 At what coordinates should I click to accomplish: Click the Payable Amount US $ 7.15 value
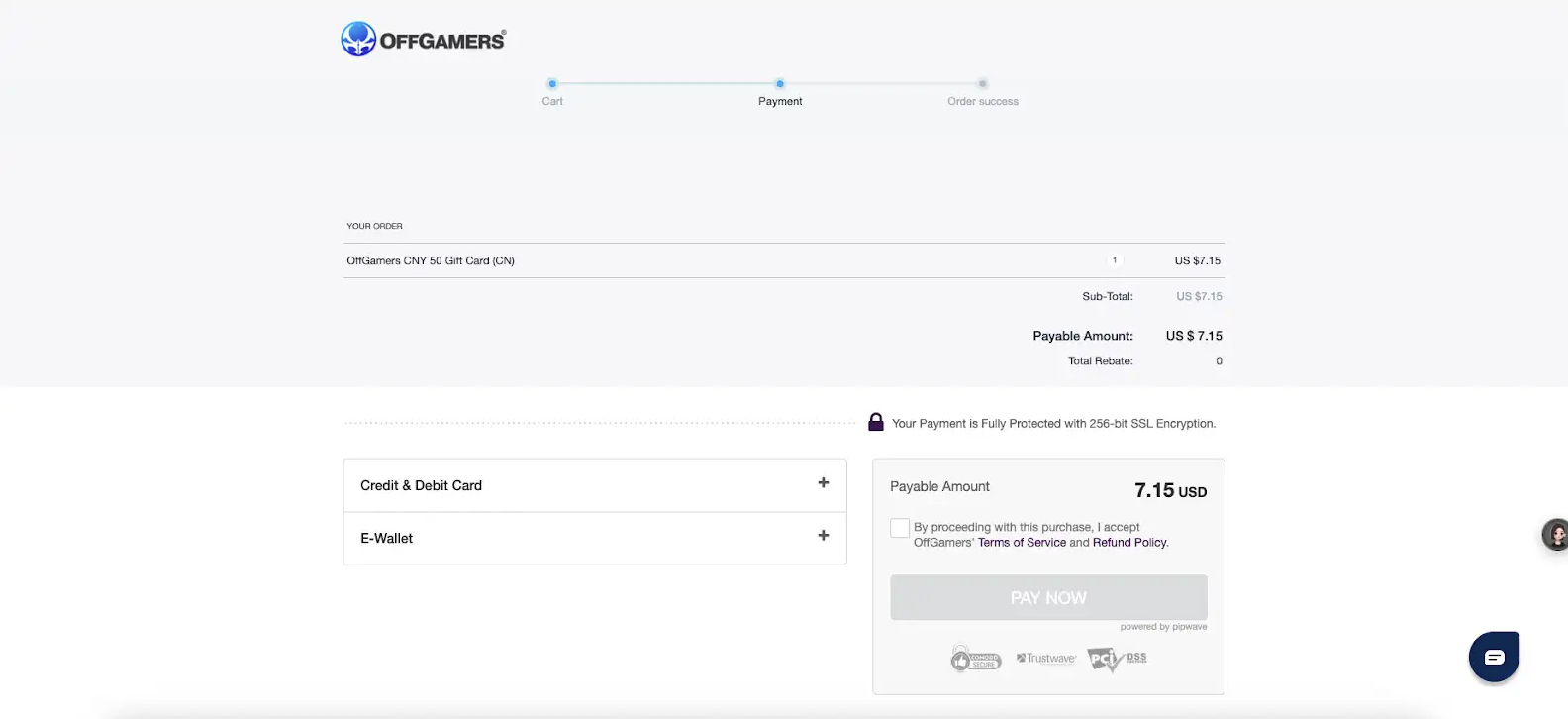(1194, 336)
